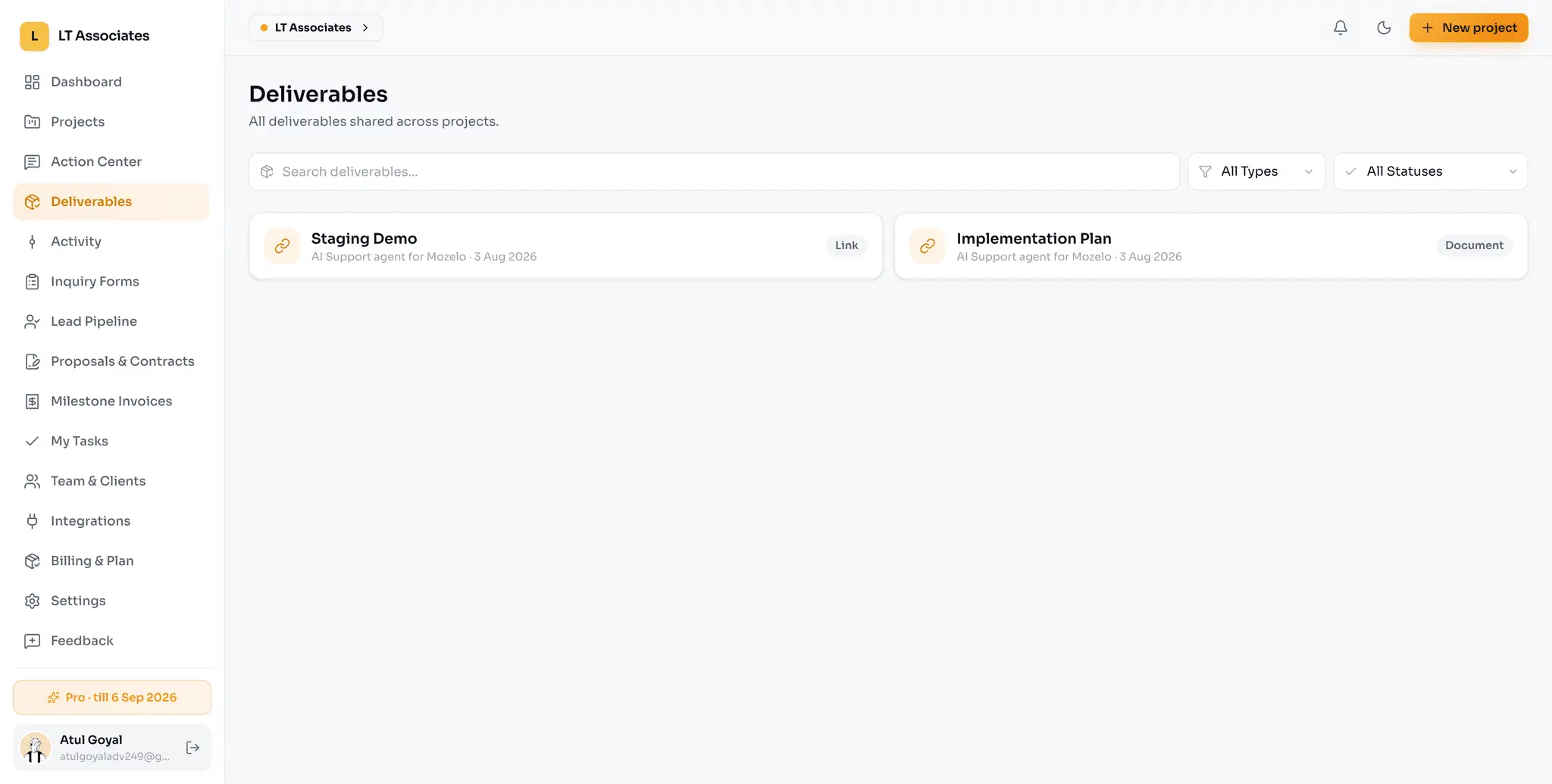The image size is (1552, 784).
Task: Focus the Search deliverables field
Action: [x=715, y=172]
